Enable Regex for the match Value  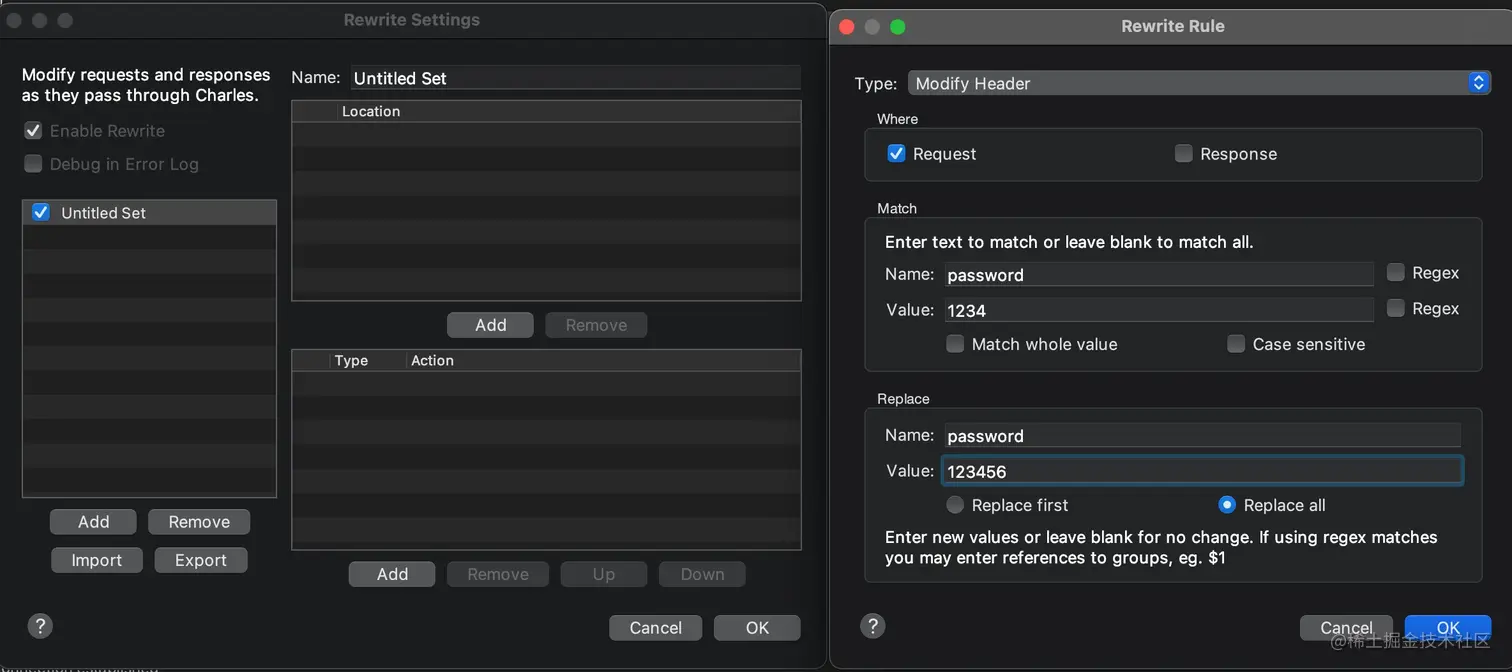(1395, 308)
